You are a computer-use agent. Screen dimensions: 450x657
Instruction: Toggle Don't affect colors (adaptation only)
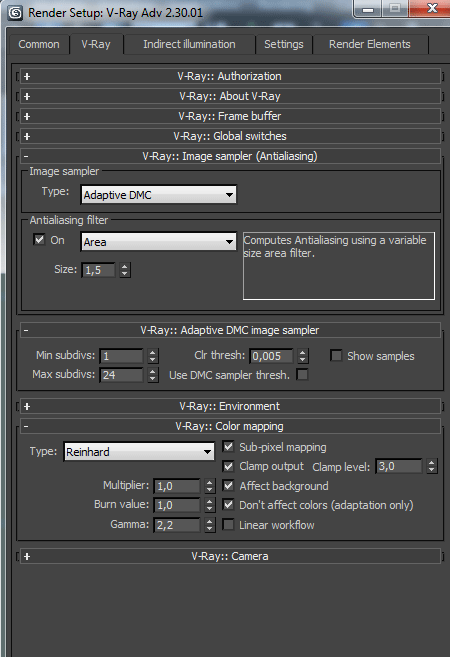click(228, 504)
